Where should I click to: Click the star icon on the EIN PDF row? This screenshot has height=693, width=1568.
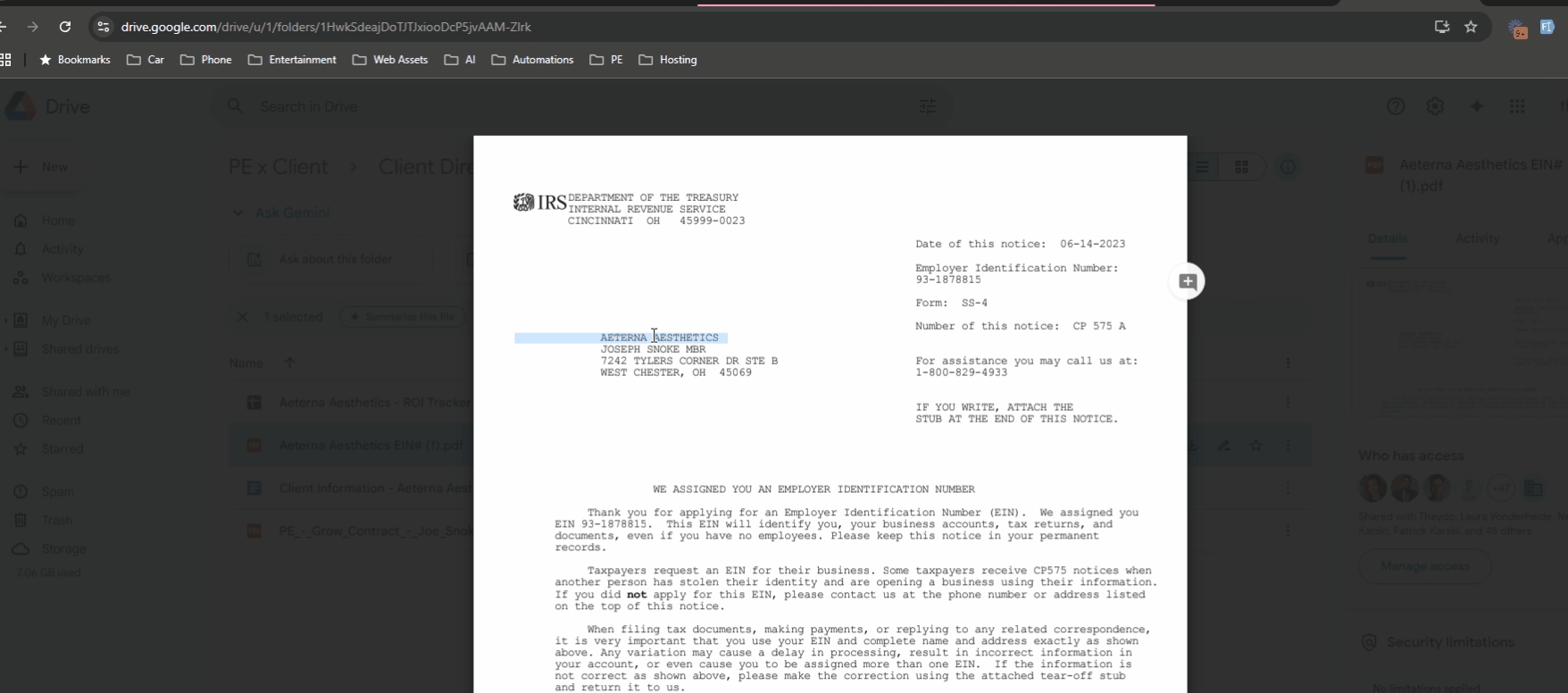click(1256, 446)
